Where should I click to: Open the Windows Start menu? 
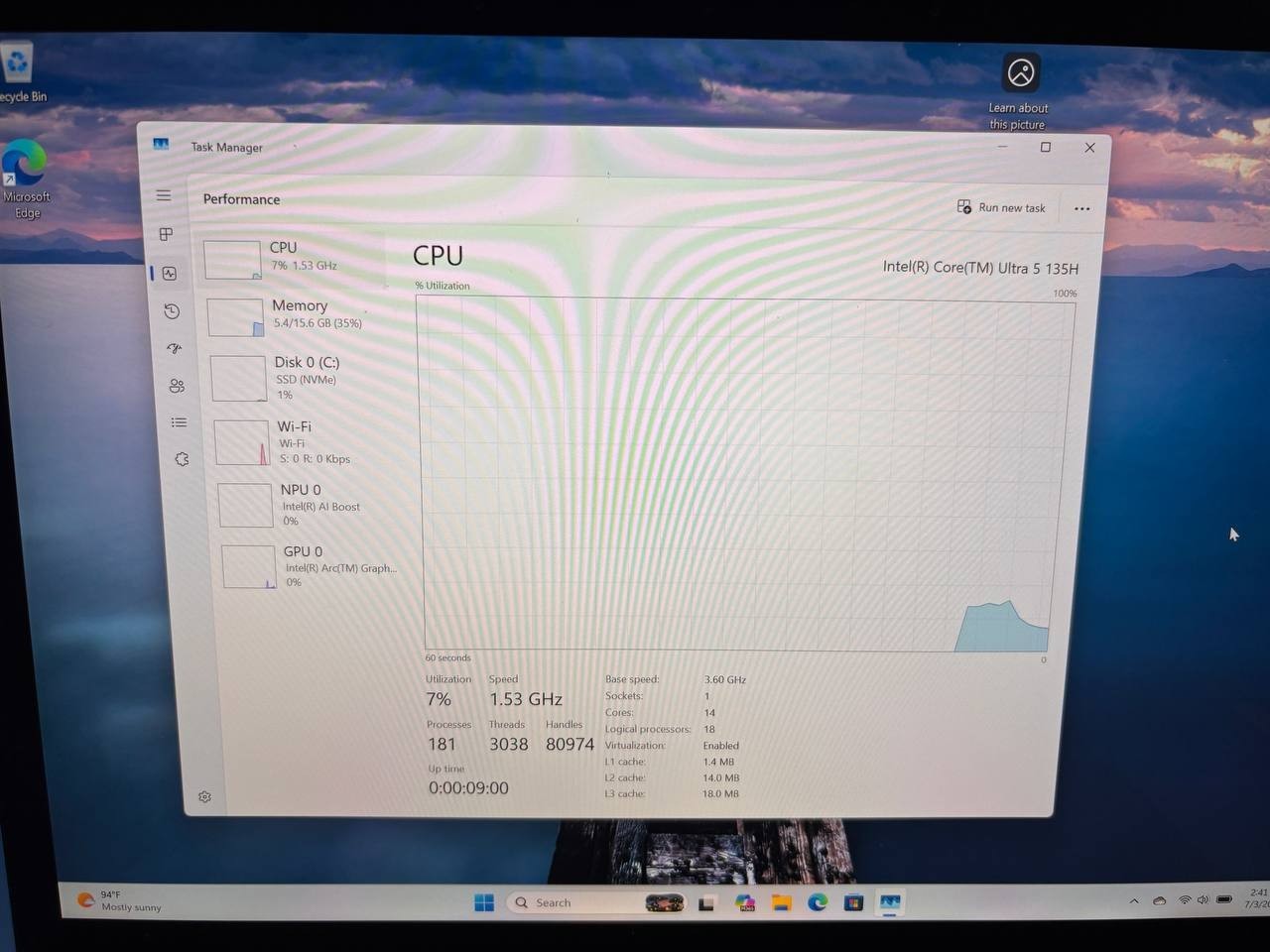coord(484,902)
